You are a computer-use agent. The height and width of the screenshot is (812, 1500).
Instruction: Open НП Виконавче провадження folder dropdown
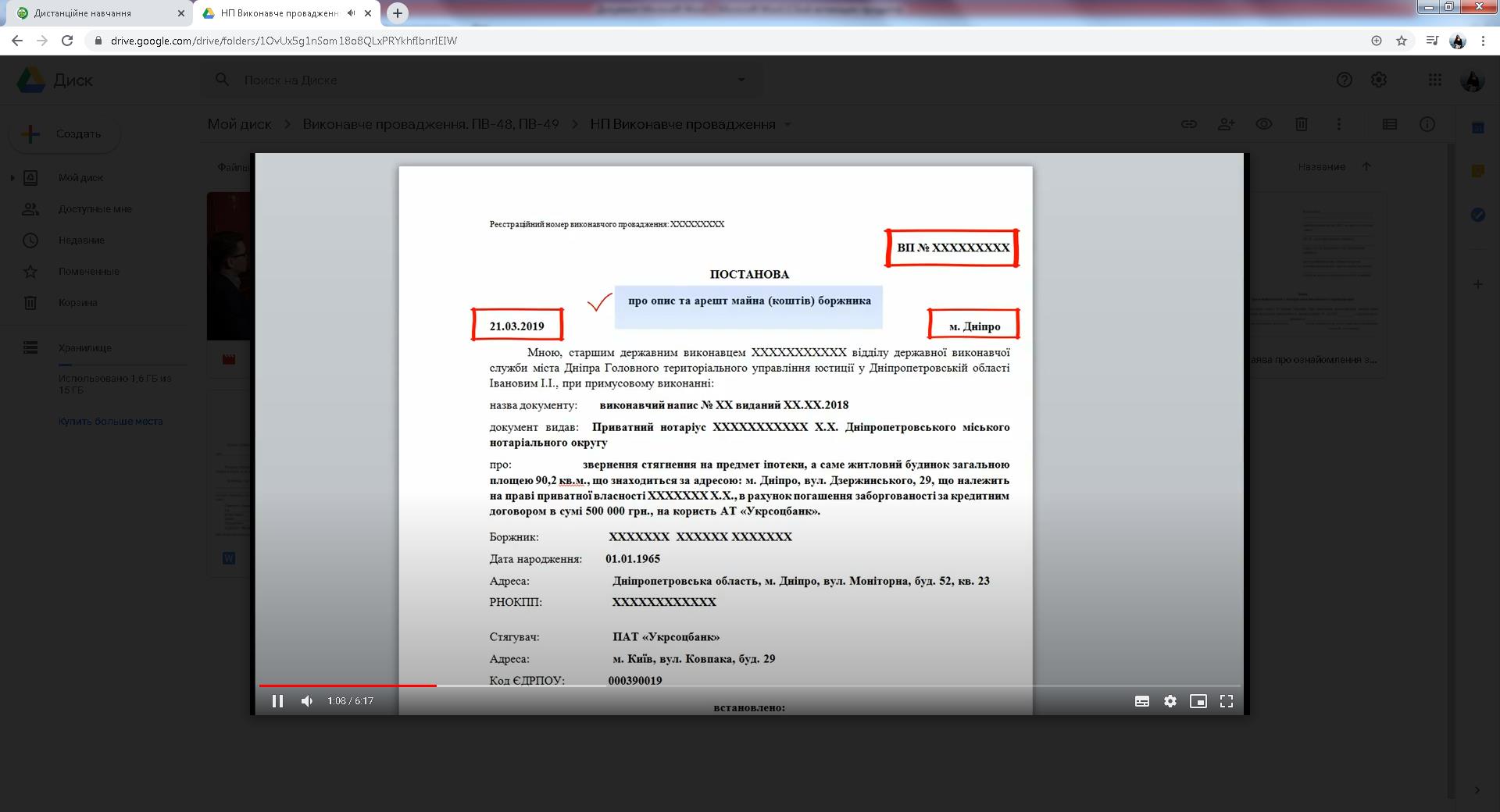[787, 124]
